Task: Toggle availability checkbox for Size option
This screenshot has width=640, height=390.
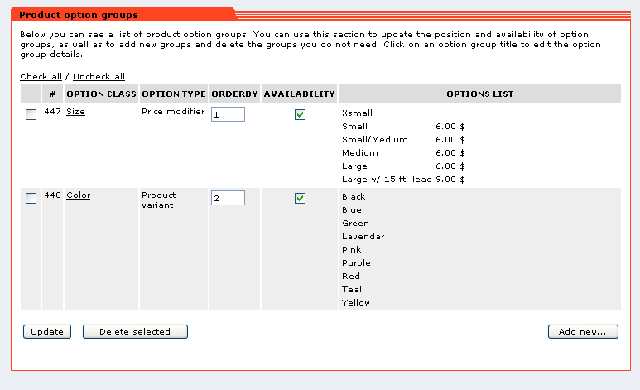Action: 300,115
